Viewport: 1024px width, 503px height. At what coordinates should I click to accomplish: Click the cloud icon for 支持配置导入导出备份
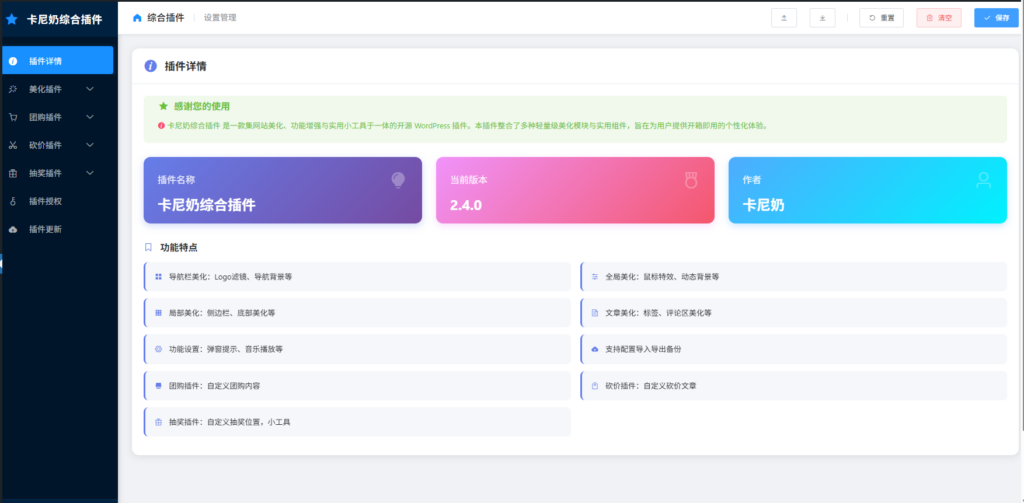coord(594,349)
